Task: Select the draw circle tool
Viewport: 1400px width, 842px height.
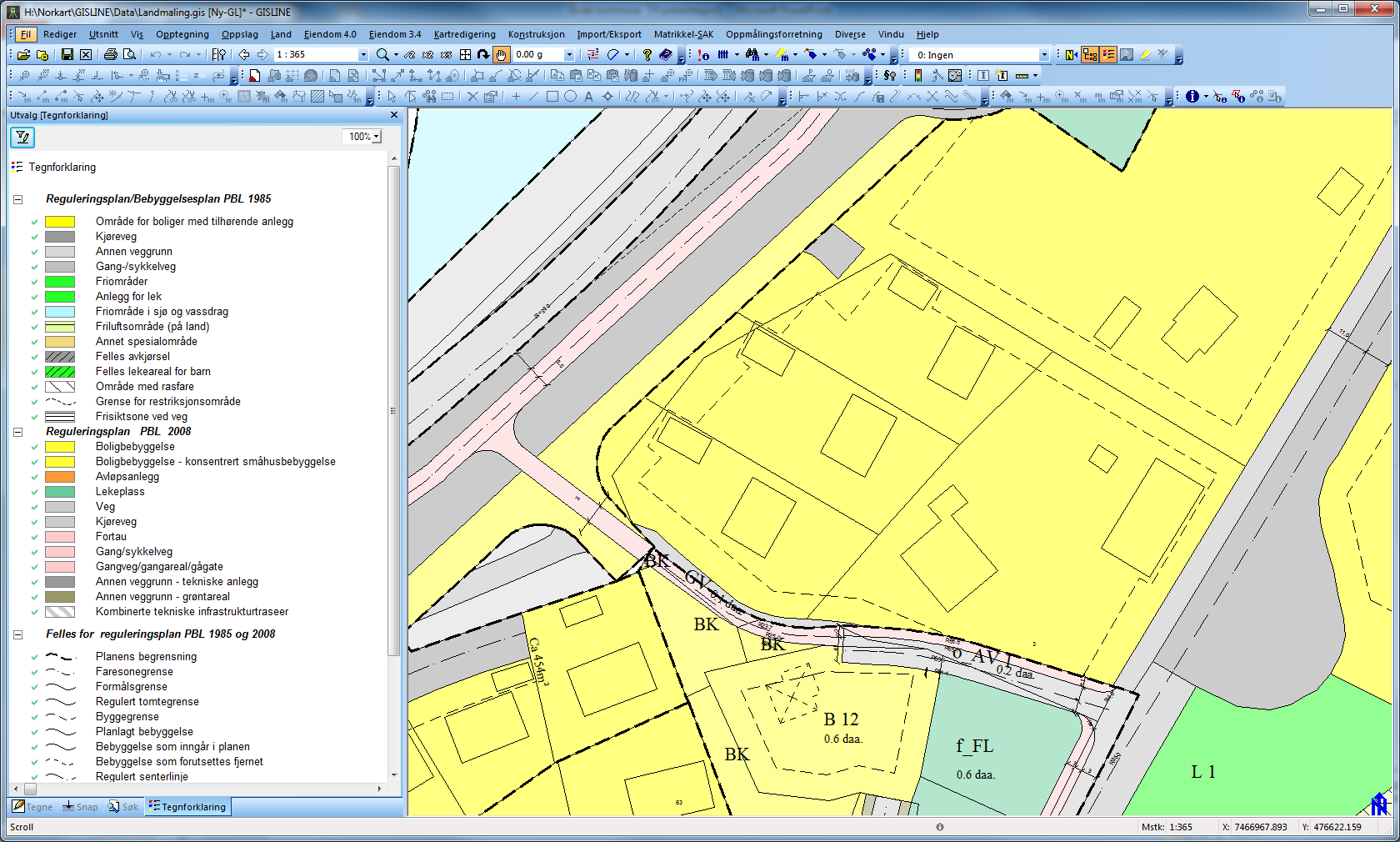Action: pos(570,96)
